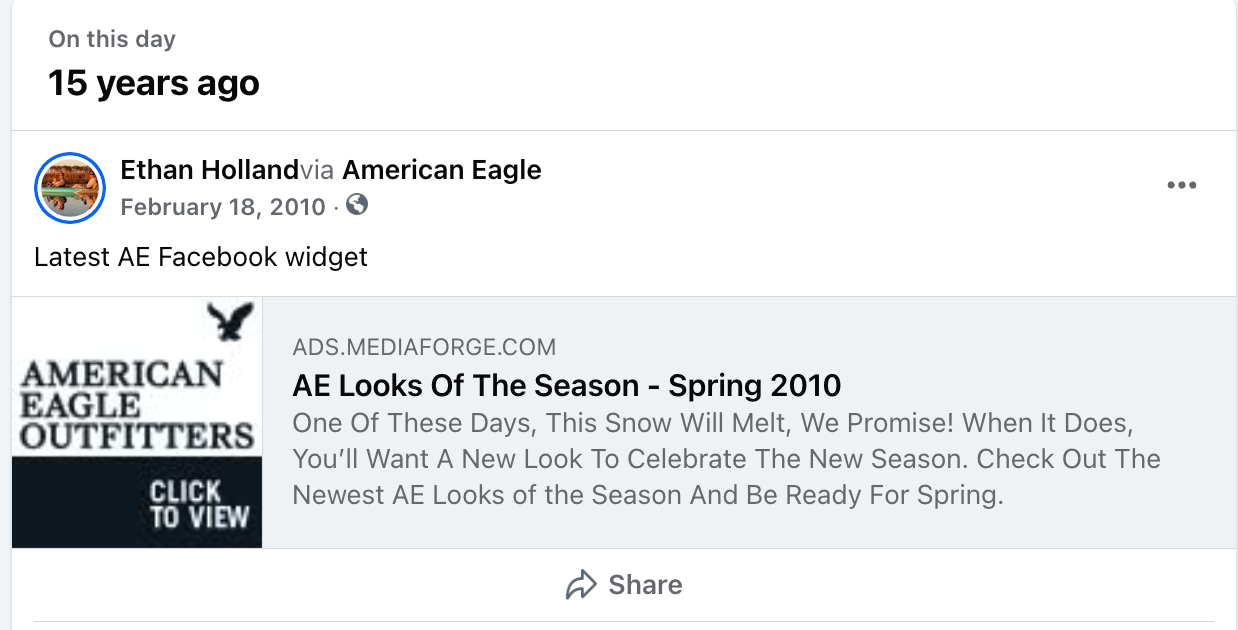
Task: Open the February 18, 2010 timestamp
Action: tap(222, 207)
